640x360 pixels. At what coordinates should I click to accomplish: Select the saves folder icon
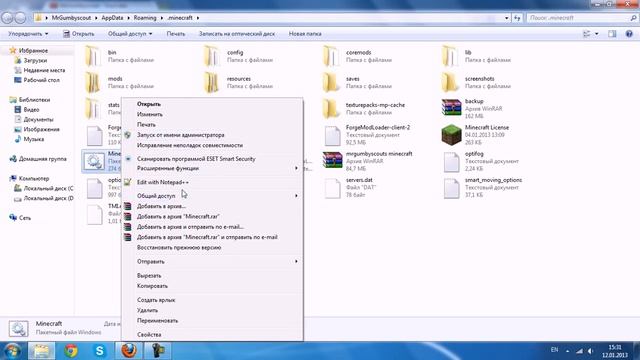tap(331, 82)
